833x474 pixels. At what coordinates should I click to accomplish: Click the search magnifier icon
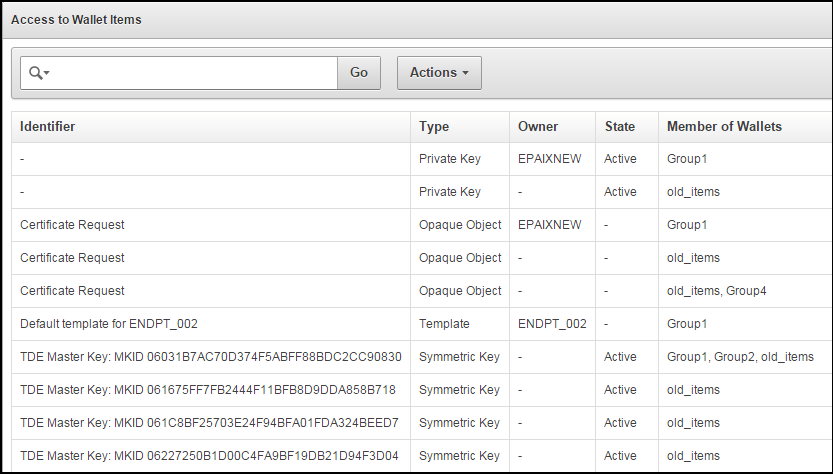[39, 73]
